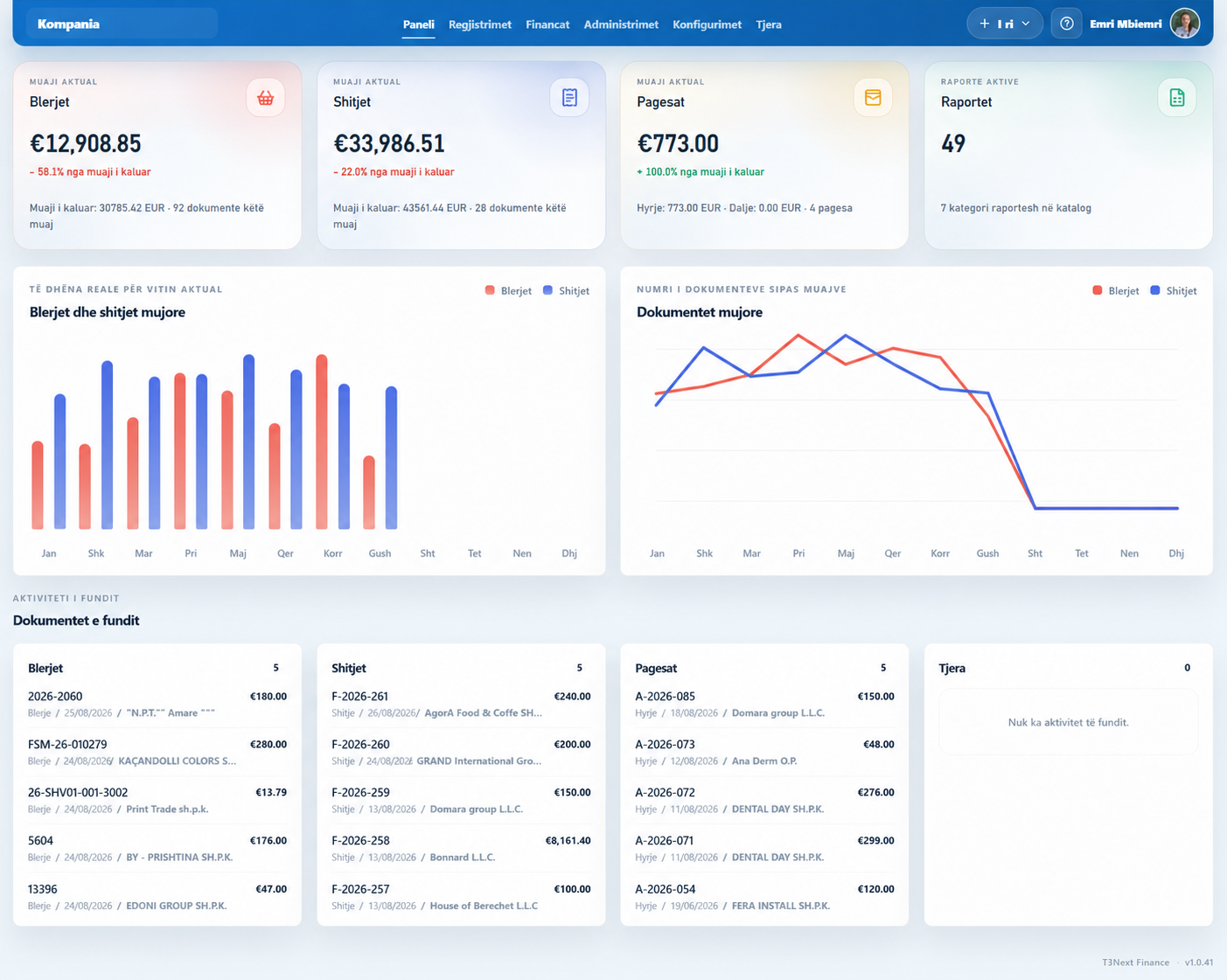Open payment A-2026-073

(764, 753)
